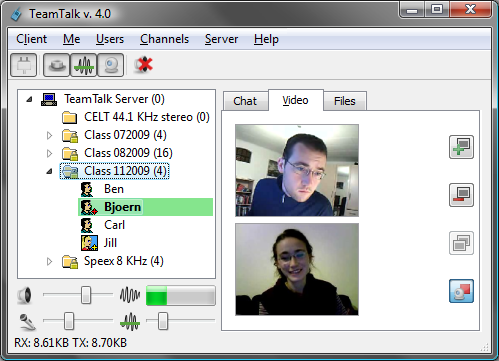Expand the Class 082009 channel
This screenshot has height=361, width=499.
coord(49,153)
